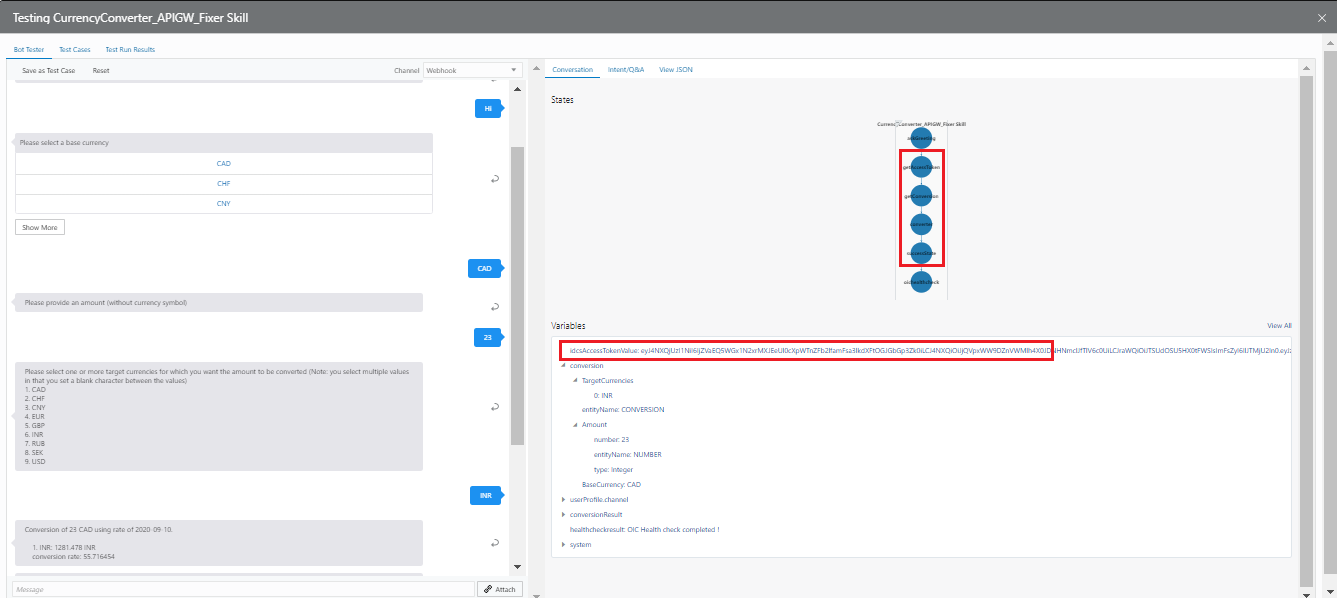Select the getAccessToken state node
Screen dimensions: 1337x598
click(921, 167)
